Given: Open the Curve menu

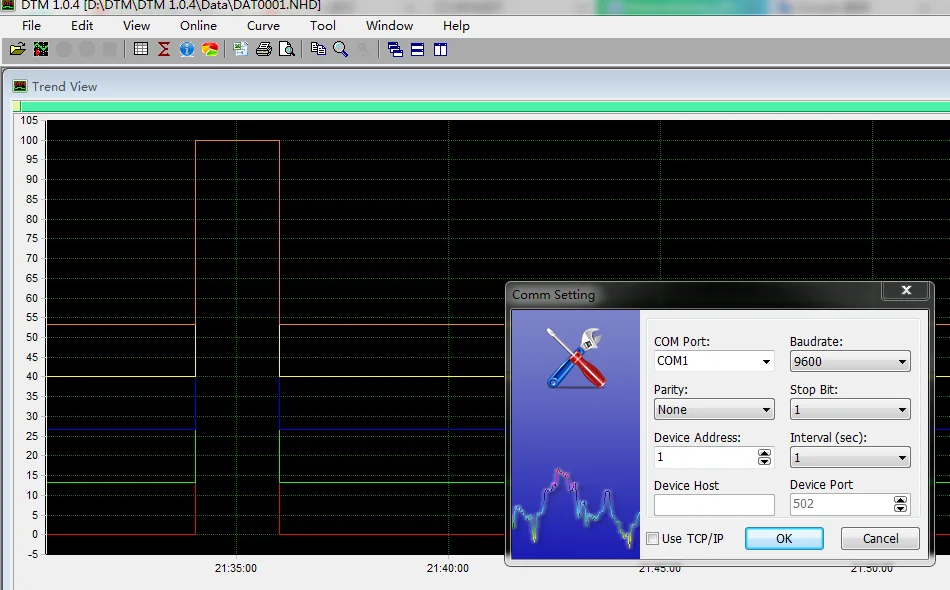Looking at the screenshot, I should click(x=263, y=25).
